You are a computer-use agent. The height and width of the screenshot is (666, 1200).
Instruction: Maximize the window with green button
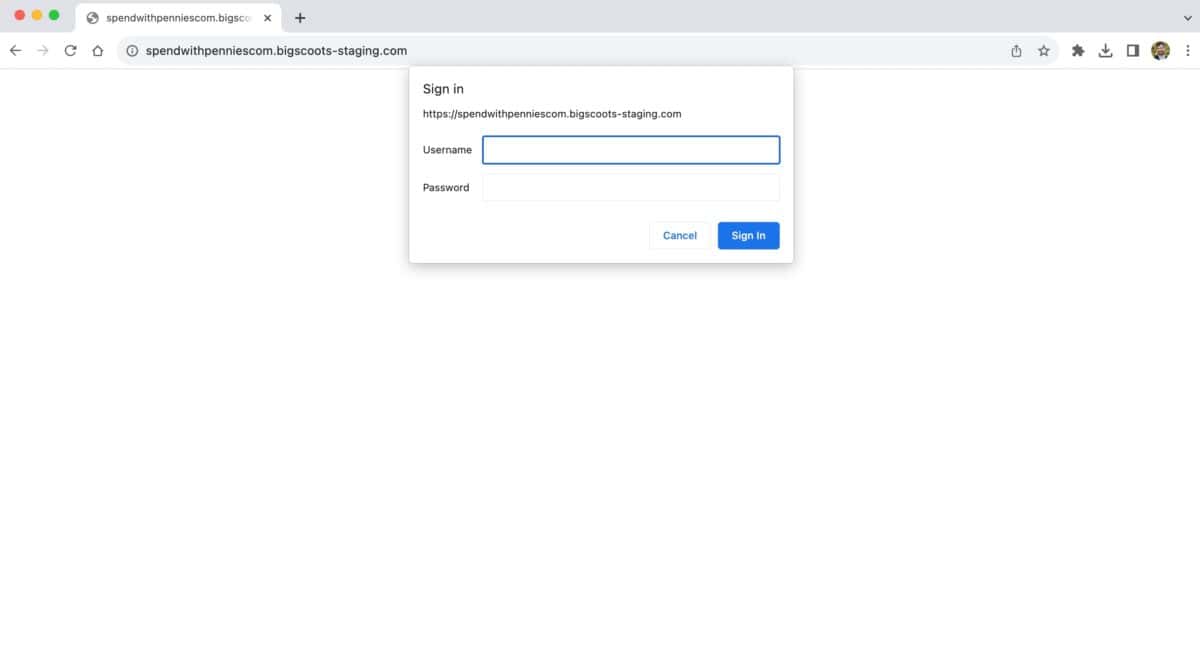(x=54, y=15)
